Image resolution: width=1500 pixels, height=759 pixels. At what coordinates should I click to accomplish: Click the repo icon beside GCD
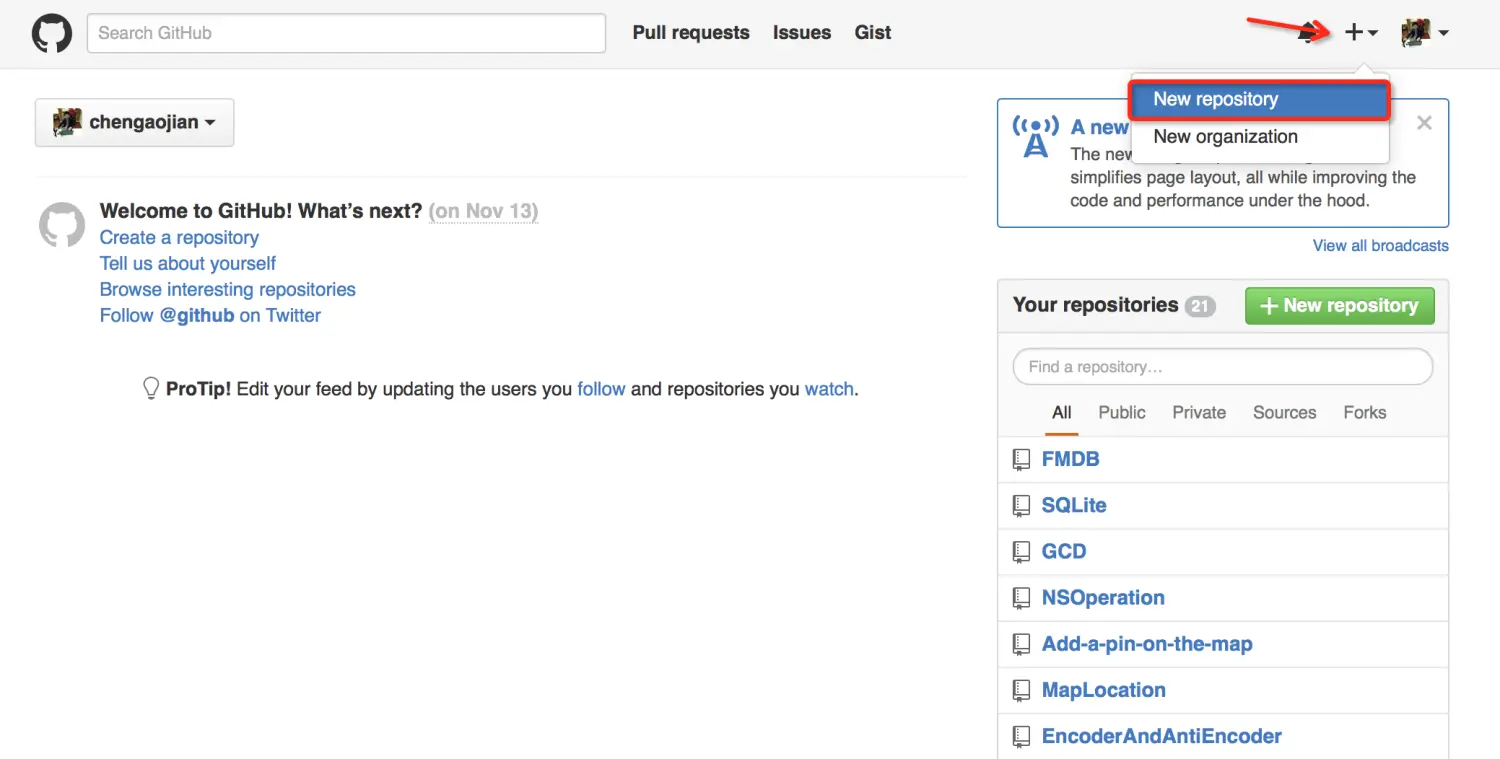[x=1021, y=552]
